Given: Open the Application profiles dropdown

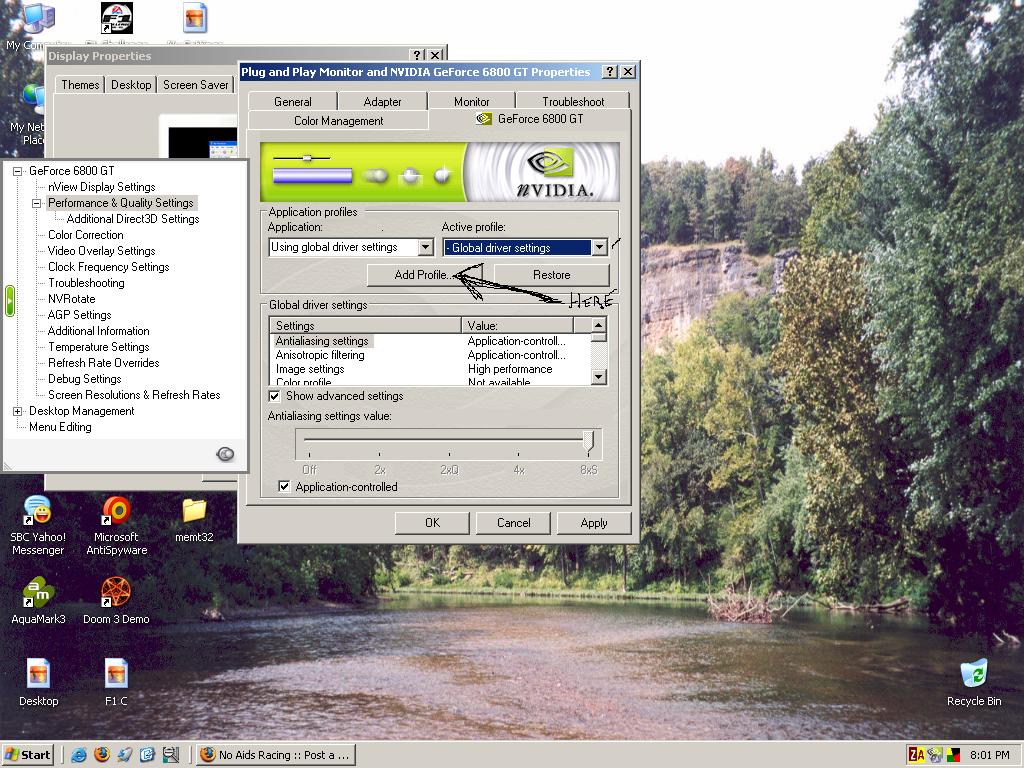Looking at the screenshot, I should (x=425, y=248).
